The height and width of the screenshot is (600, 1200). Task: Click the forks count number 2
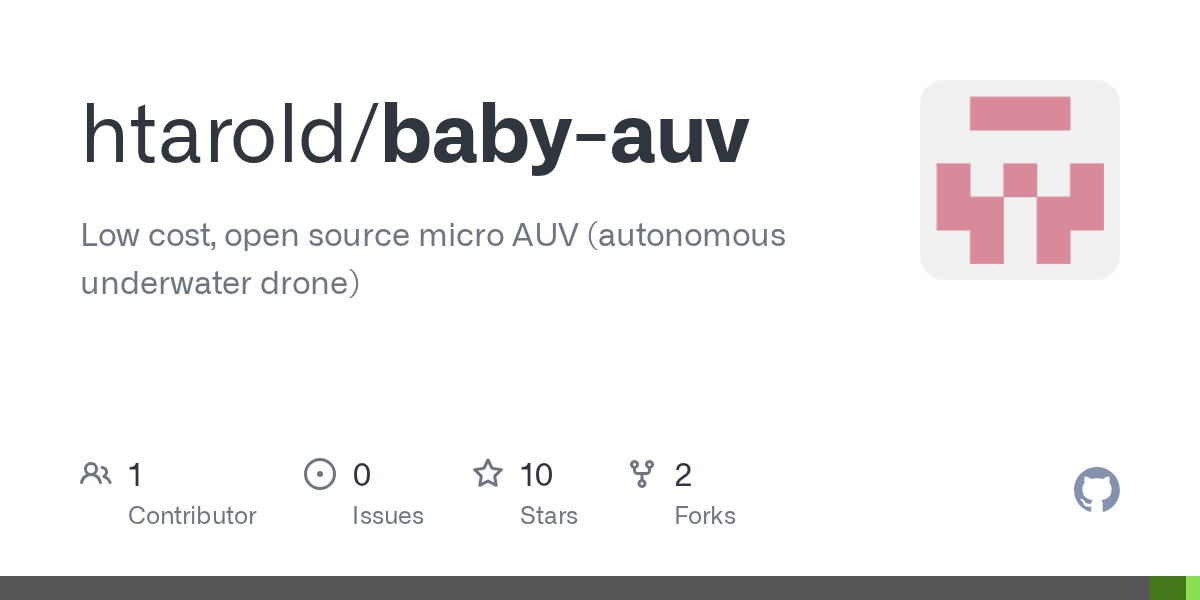683,474
